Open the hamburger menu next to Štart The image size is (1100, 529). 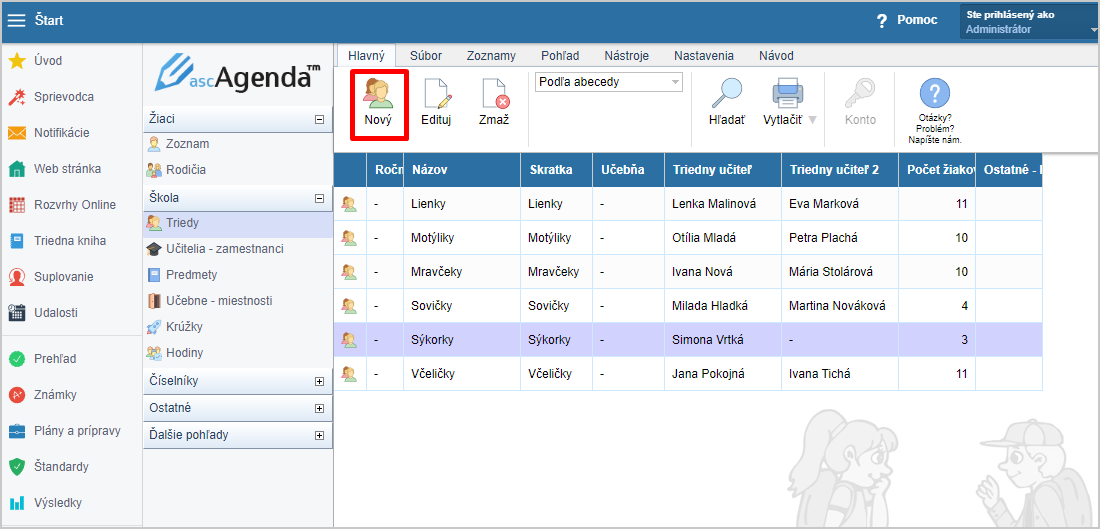[x=16, y=20]
